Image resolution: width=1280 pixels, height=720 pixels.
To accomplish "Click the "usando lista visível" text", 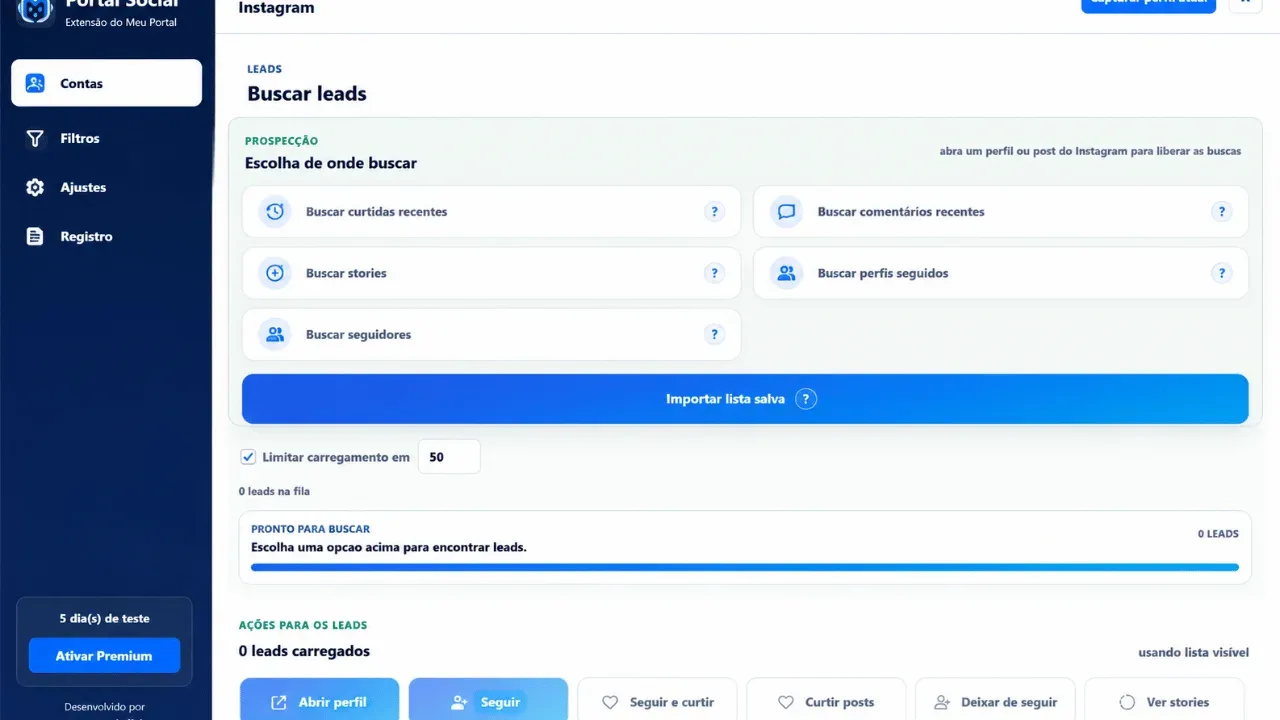I will (1193, 653).
